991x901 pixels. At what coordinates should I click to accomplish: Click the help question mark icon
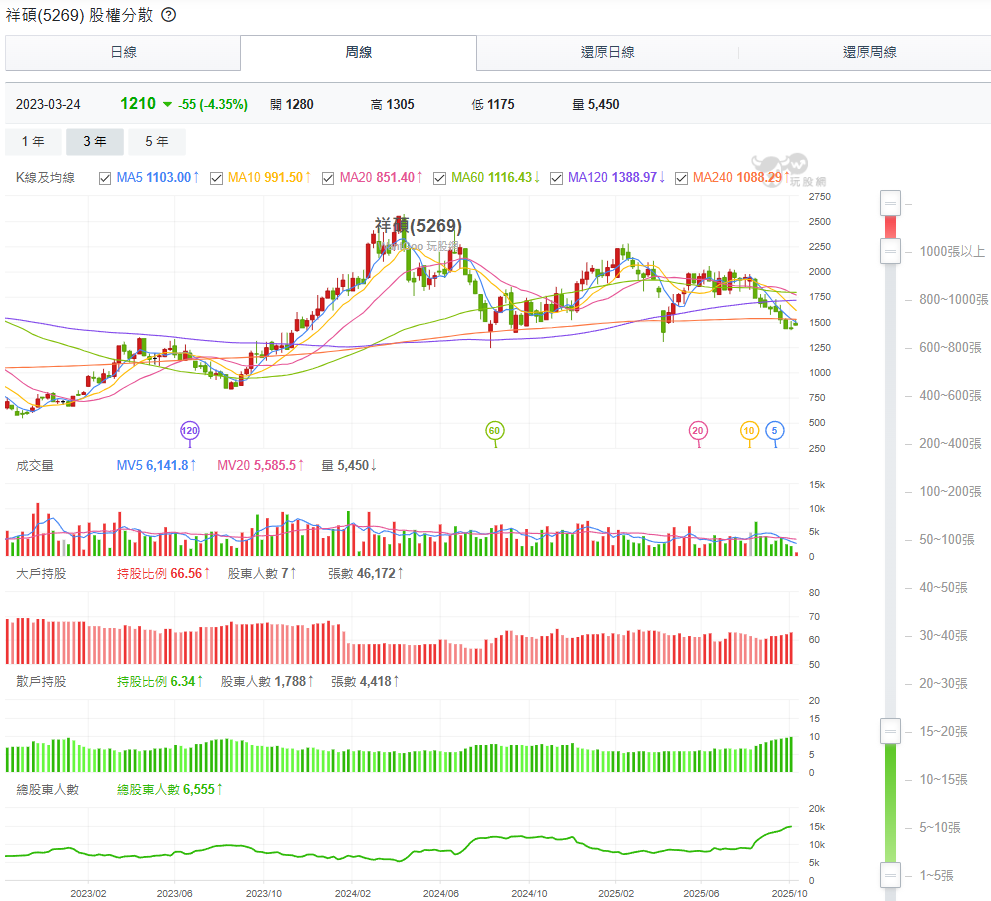click(169, 15)
